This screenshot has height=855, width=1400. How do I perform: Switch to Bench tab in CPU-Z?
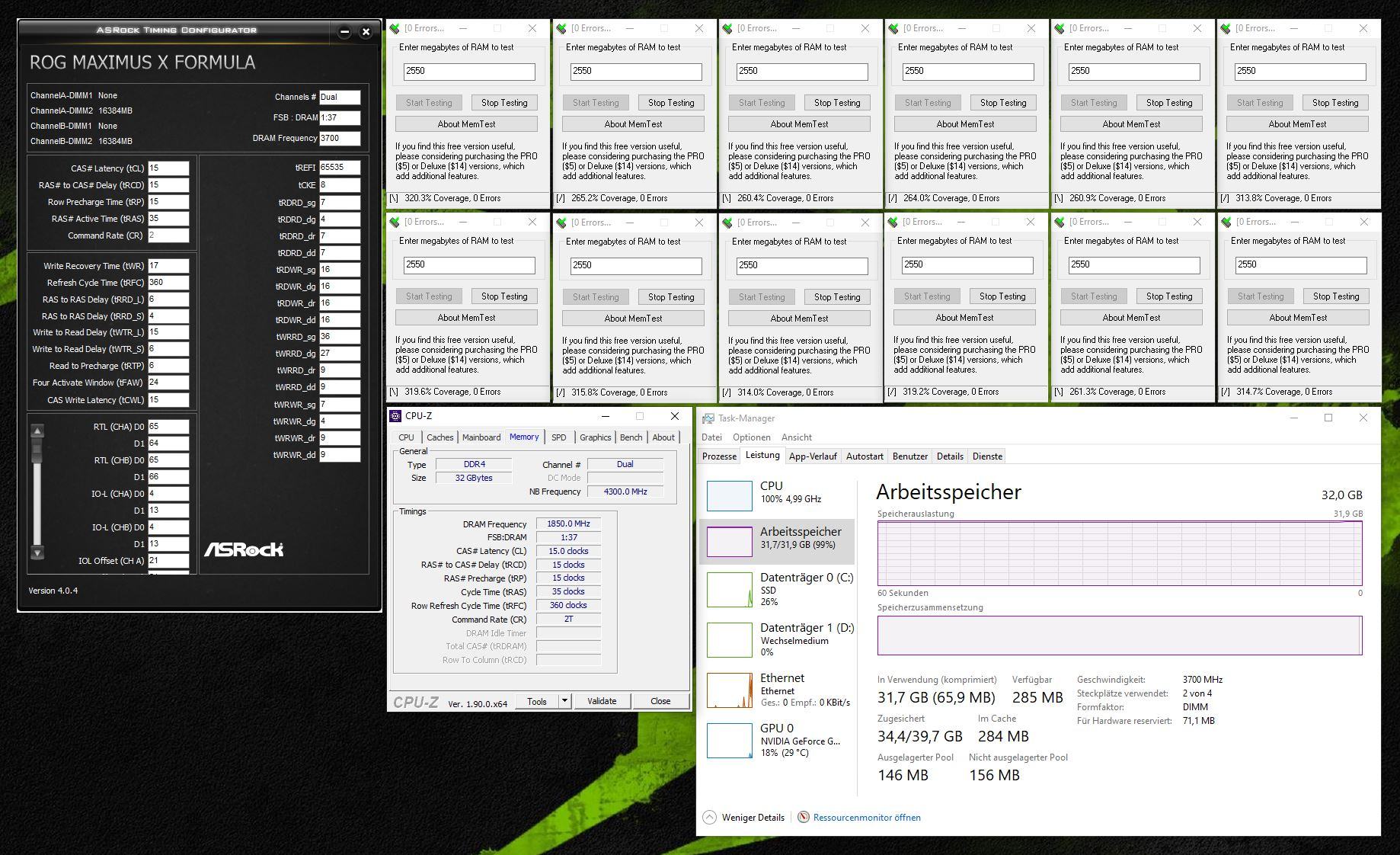tap(631, 437)
